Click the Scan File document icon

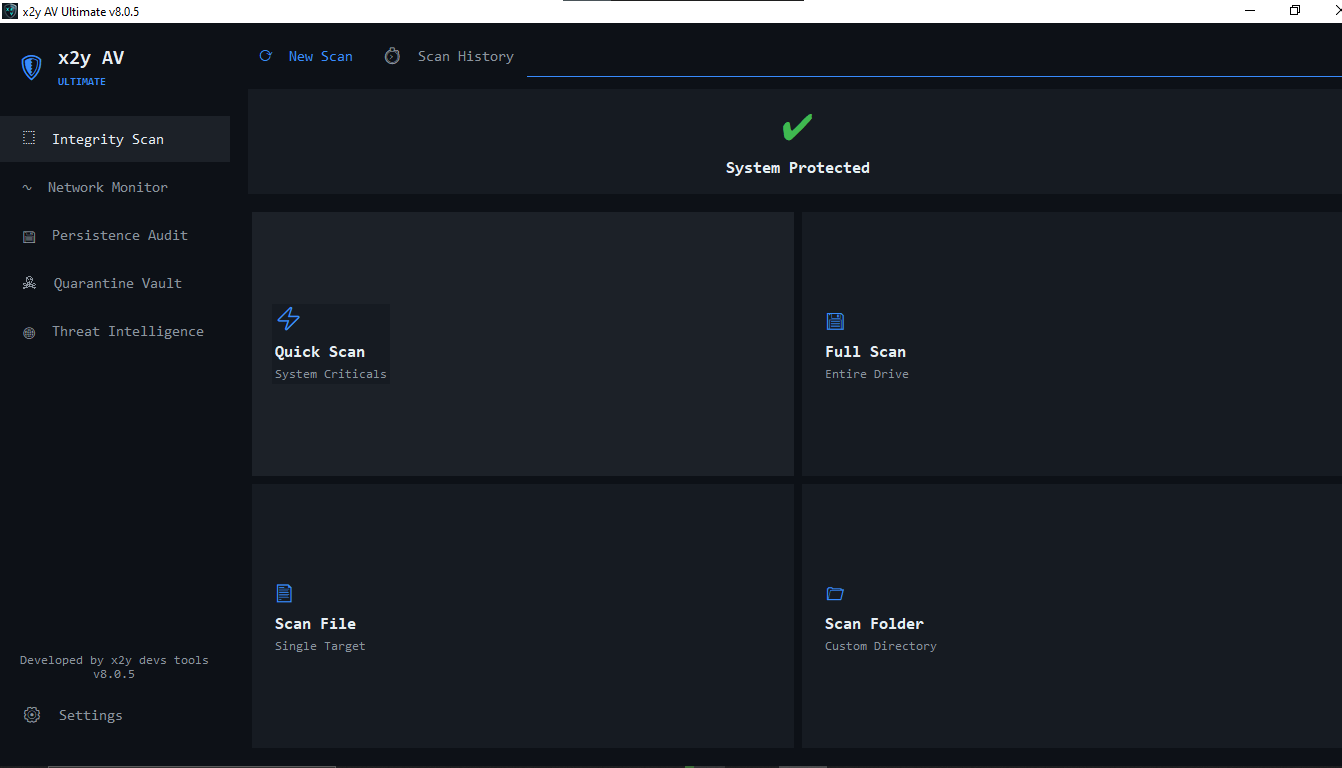pos(284,593)
